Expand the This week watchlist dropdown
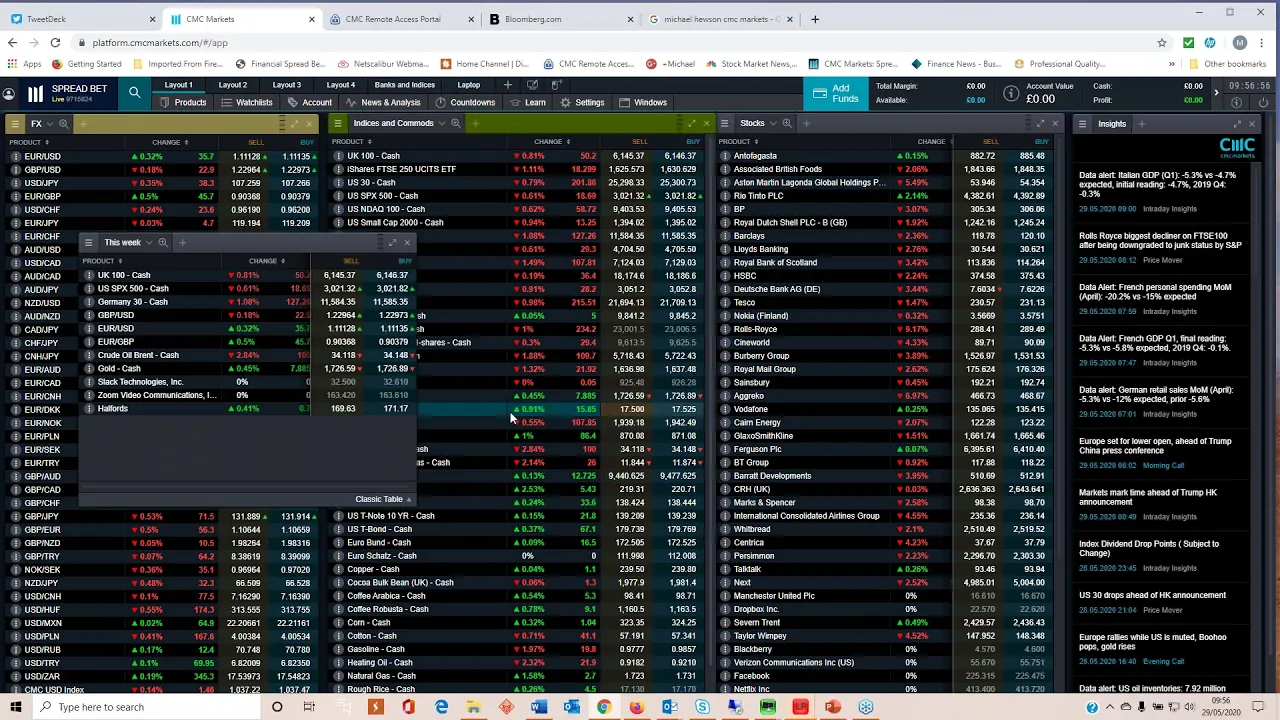 click(x=149, y=243)
